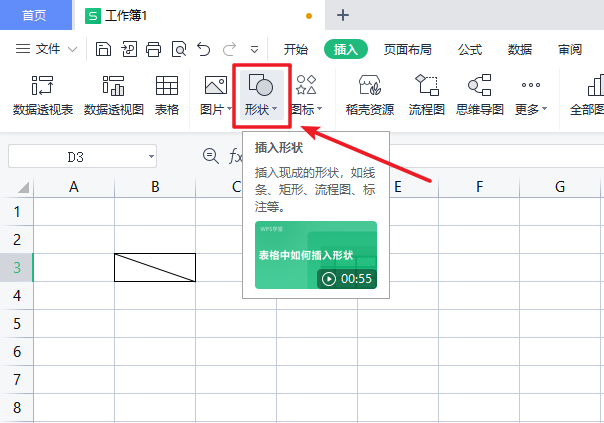Insert a table with 表格 icon

[x=167, y=87]
